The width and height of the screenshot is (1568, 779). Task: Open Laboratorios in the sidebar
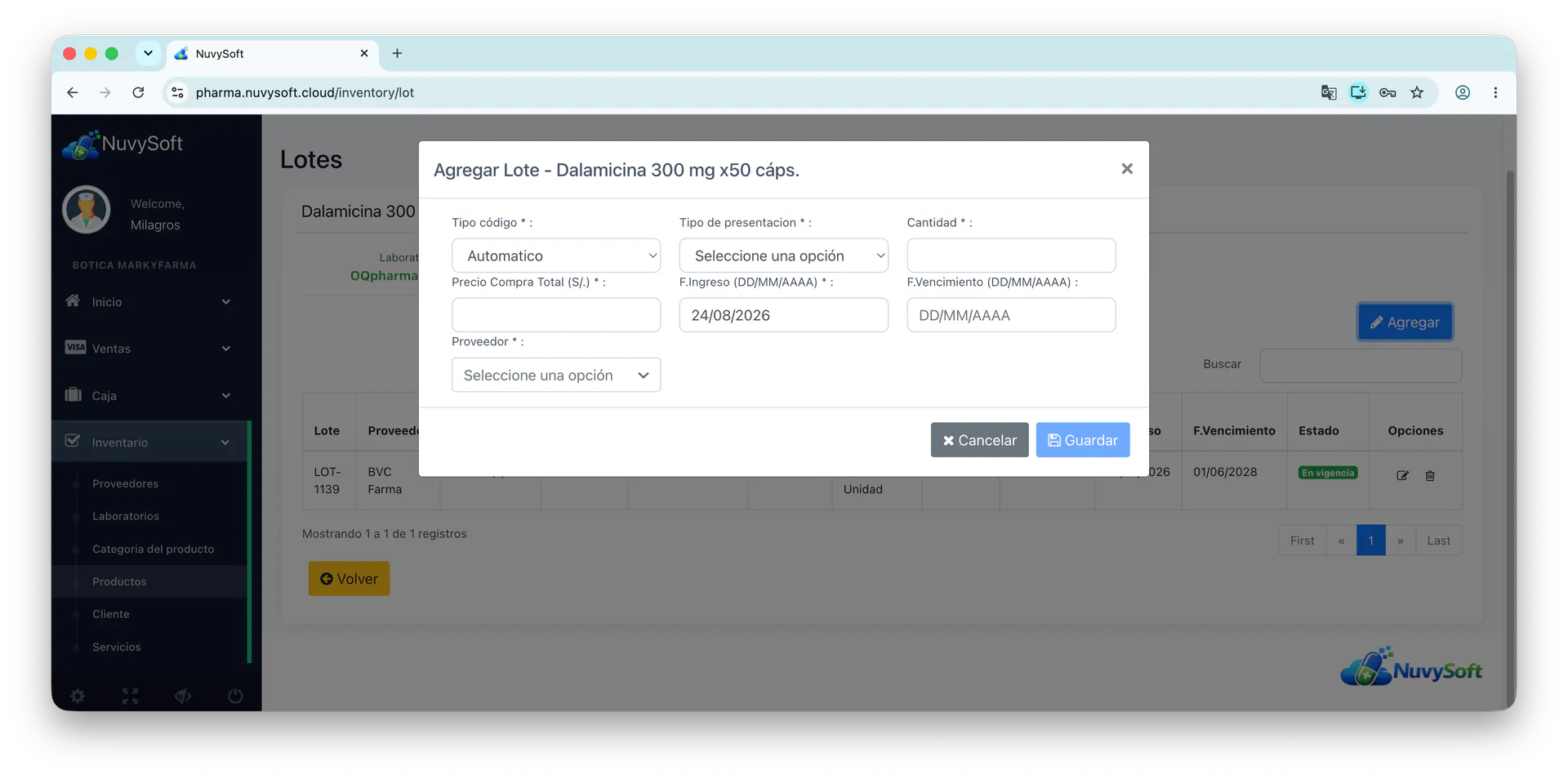click(x=126, y=516)
